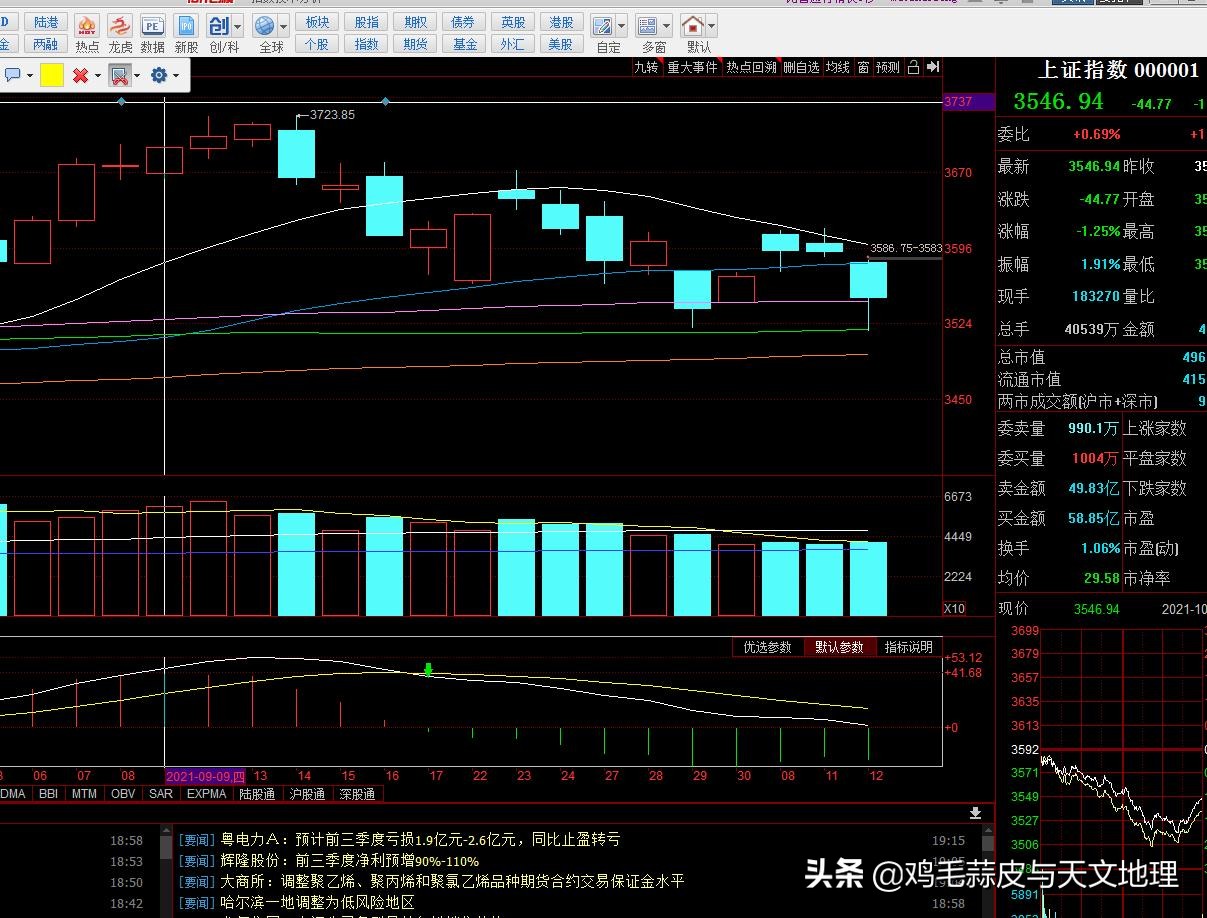The image size is (1207, 918).
Task: Select the 热点 flame icon
Action: point(87,26)
